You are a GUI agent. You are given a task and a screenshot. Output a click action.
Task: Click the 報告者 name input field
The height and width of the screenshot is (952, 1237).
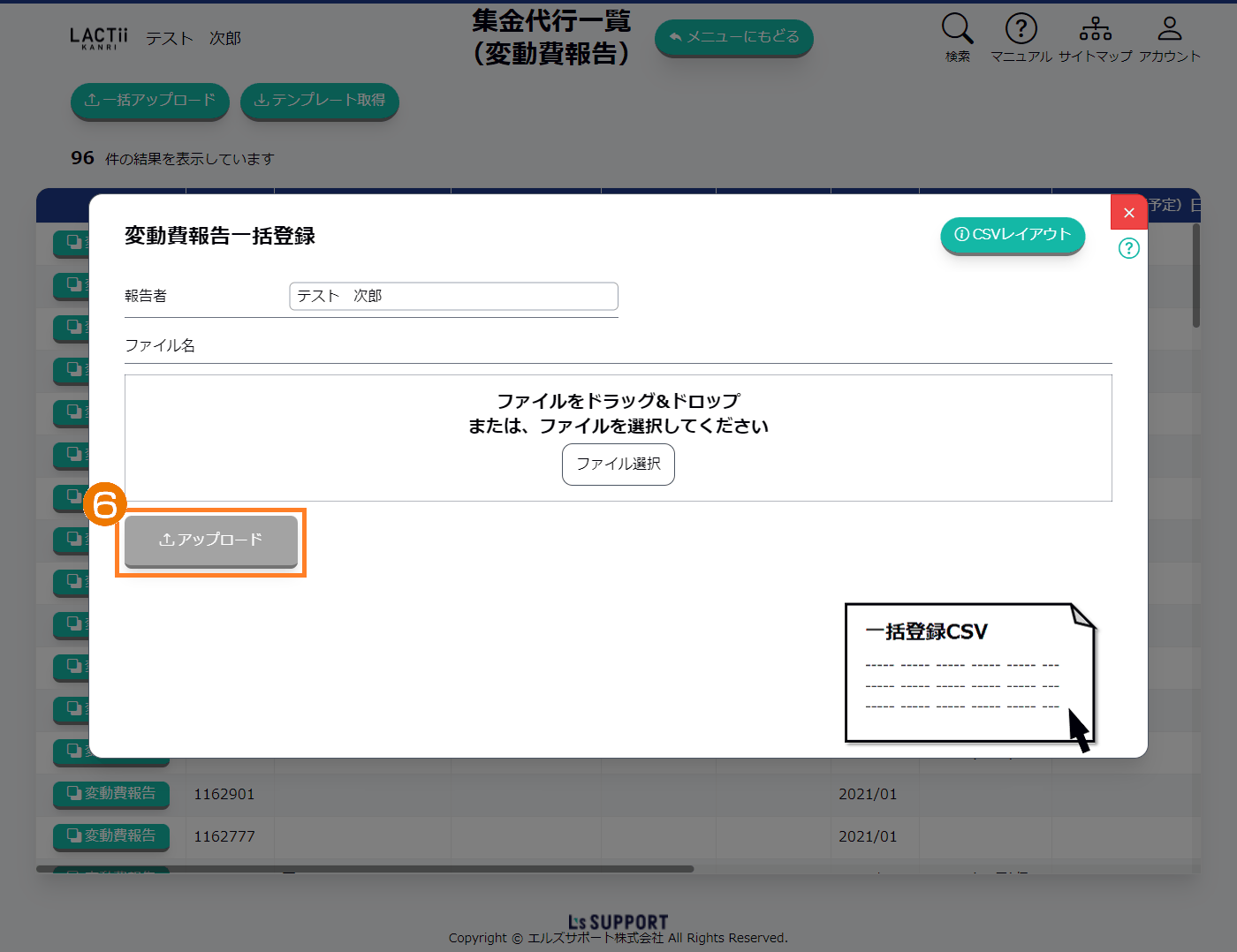(453, 296)
